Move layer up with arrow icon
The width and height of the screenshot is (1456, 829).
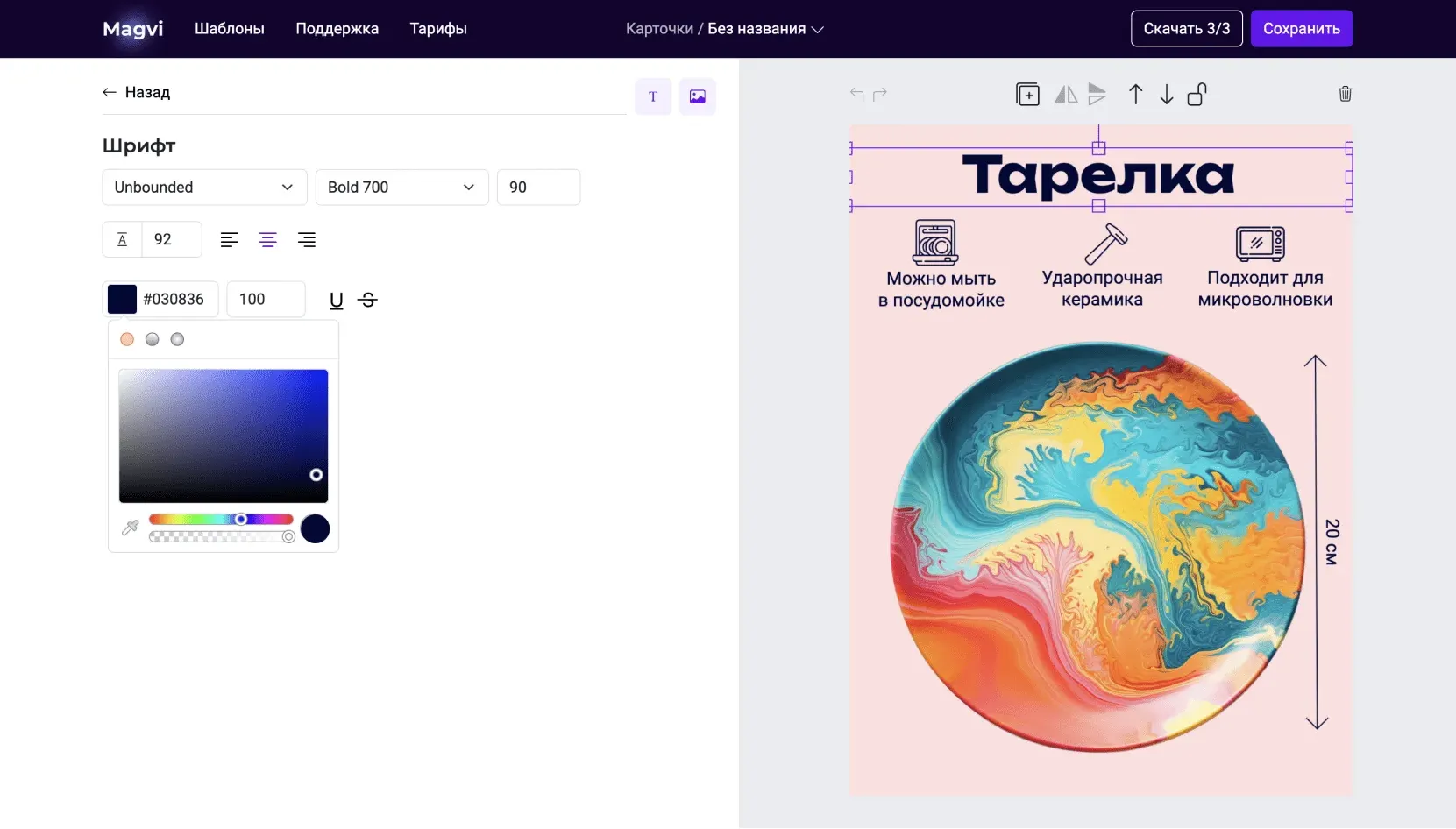(1135, 95)
